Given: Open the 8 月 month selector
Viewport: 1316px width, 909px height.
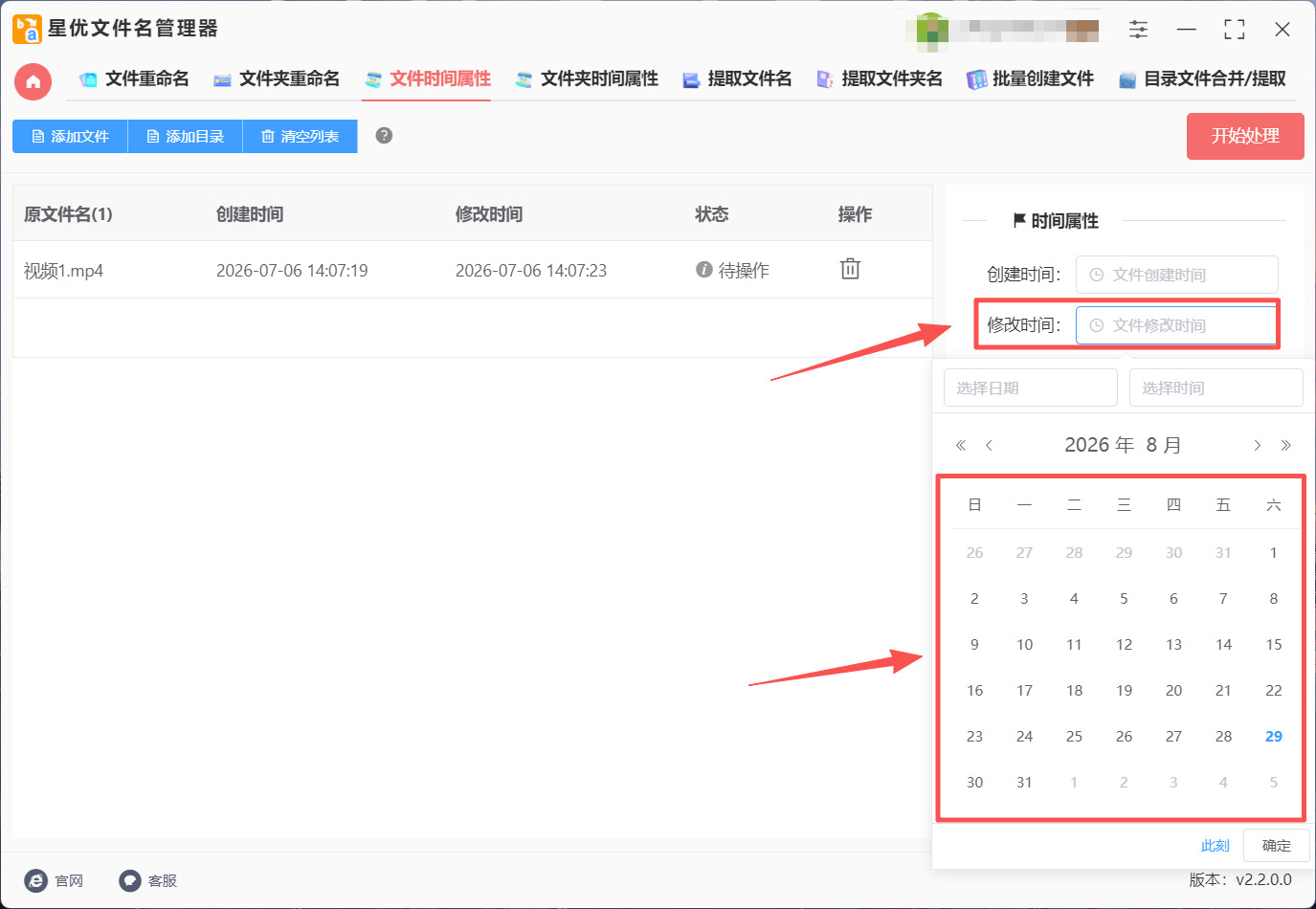Looking at the screenshot, I should [x=1164, y=445].
